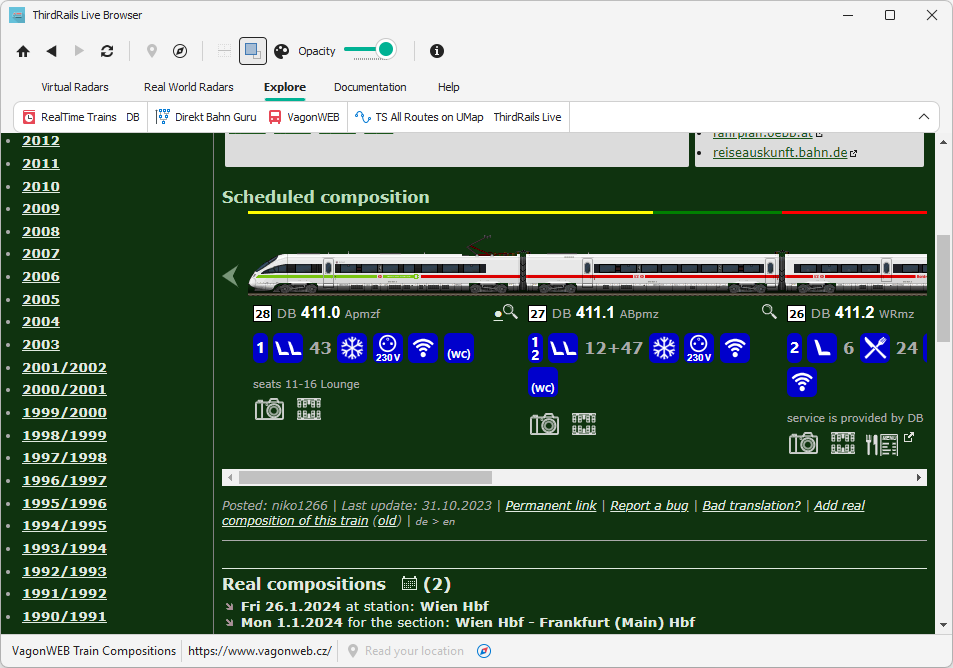Open the 2012 timetable year link
The width and height of the screenshot is (953, 668).
pyautogui.click(x=41, y=140)
